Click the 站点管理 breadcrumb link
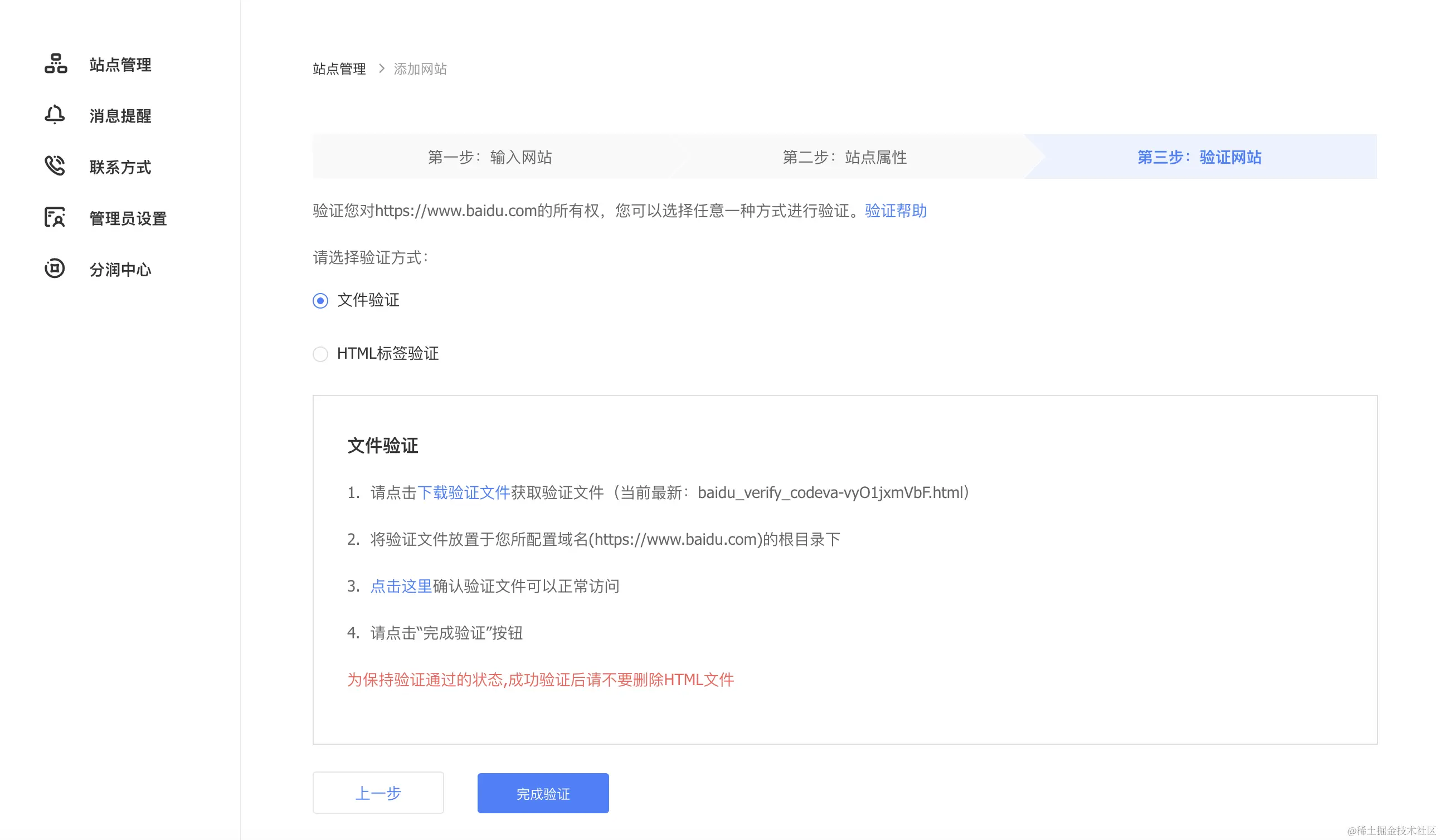1440x840 pixels. (339, 69)
